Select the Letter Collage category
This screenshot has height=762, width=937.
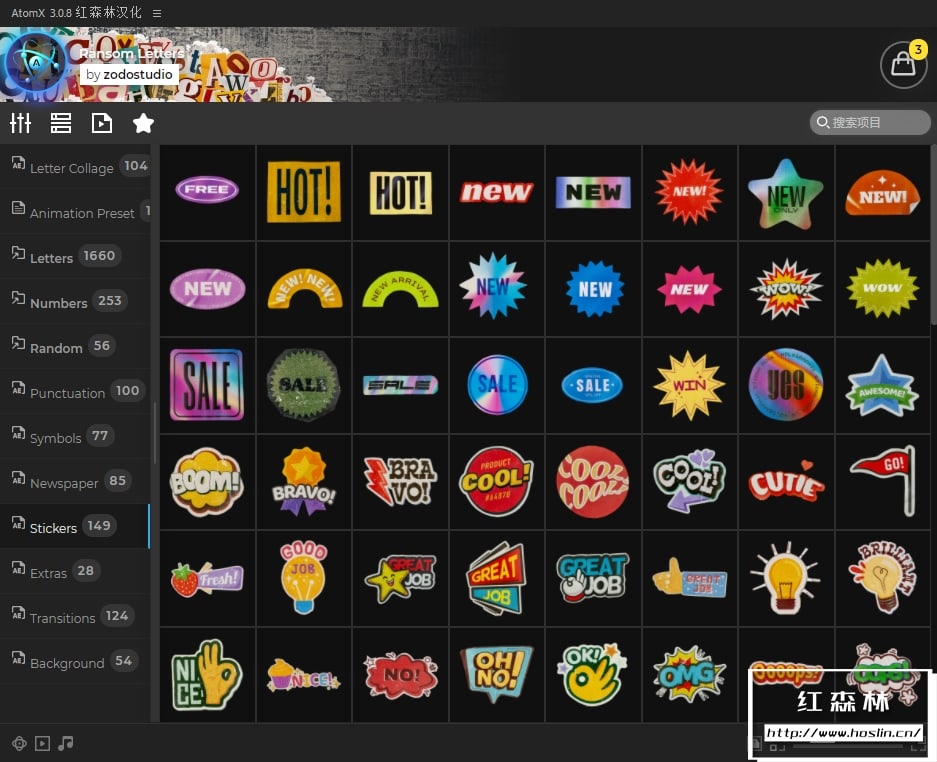tap(75, 166)
